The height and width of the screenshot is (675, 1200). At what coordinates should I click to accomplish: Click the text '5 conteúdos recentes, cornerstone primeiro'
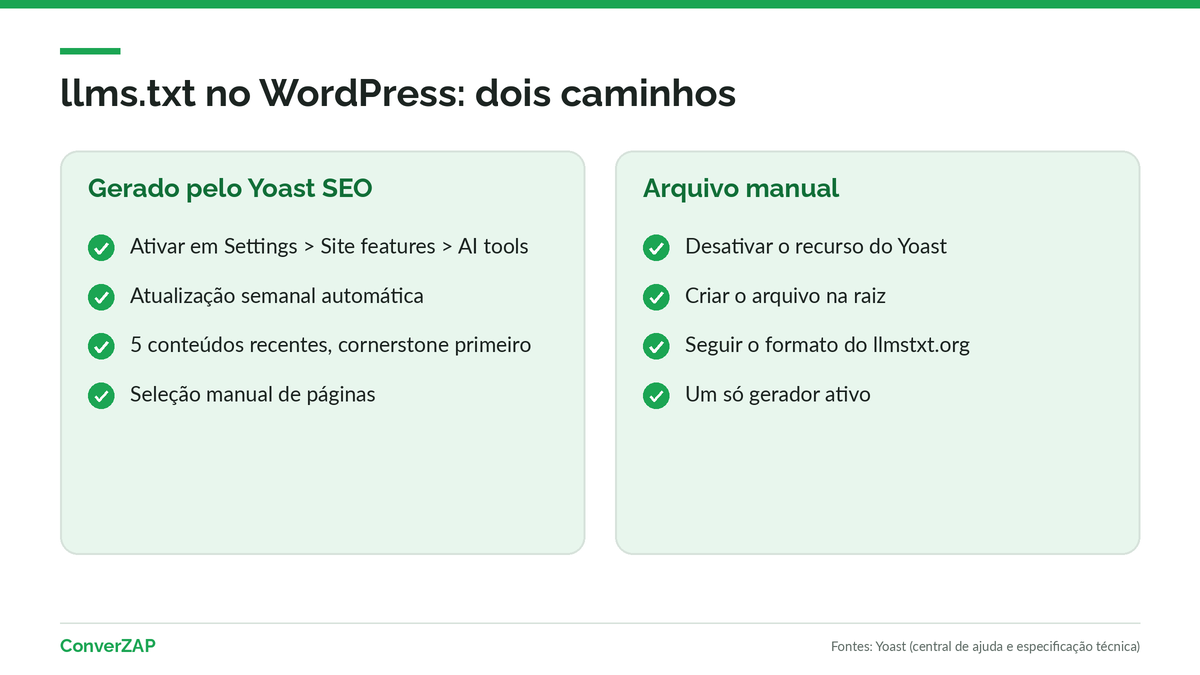point(330,345)
